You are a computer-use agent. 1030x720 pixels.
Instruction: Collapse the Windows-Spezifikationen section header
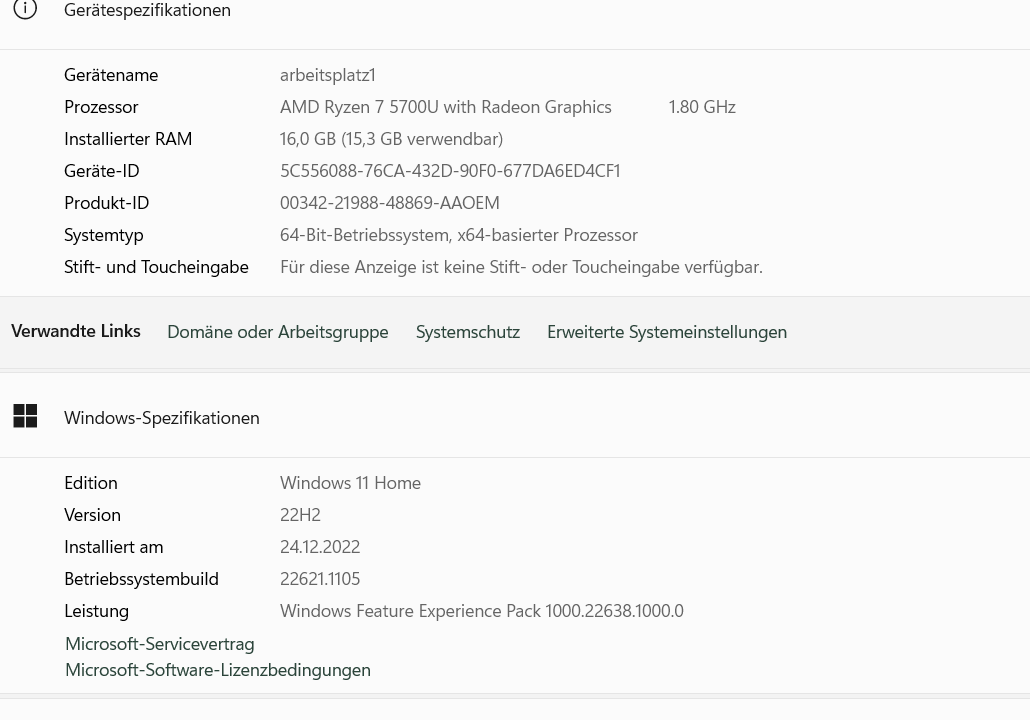[515, 416]
